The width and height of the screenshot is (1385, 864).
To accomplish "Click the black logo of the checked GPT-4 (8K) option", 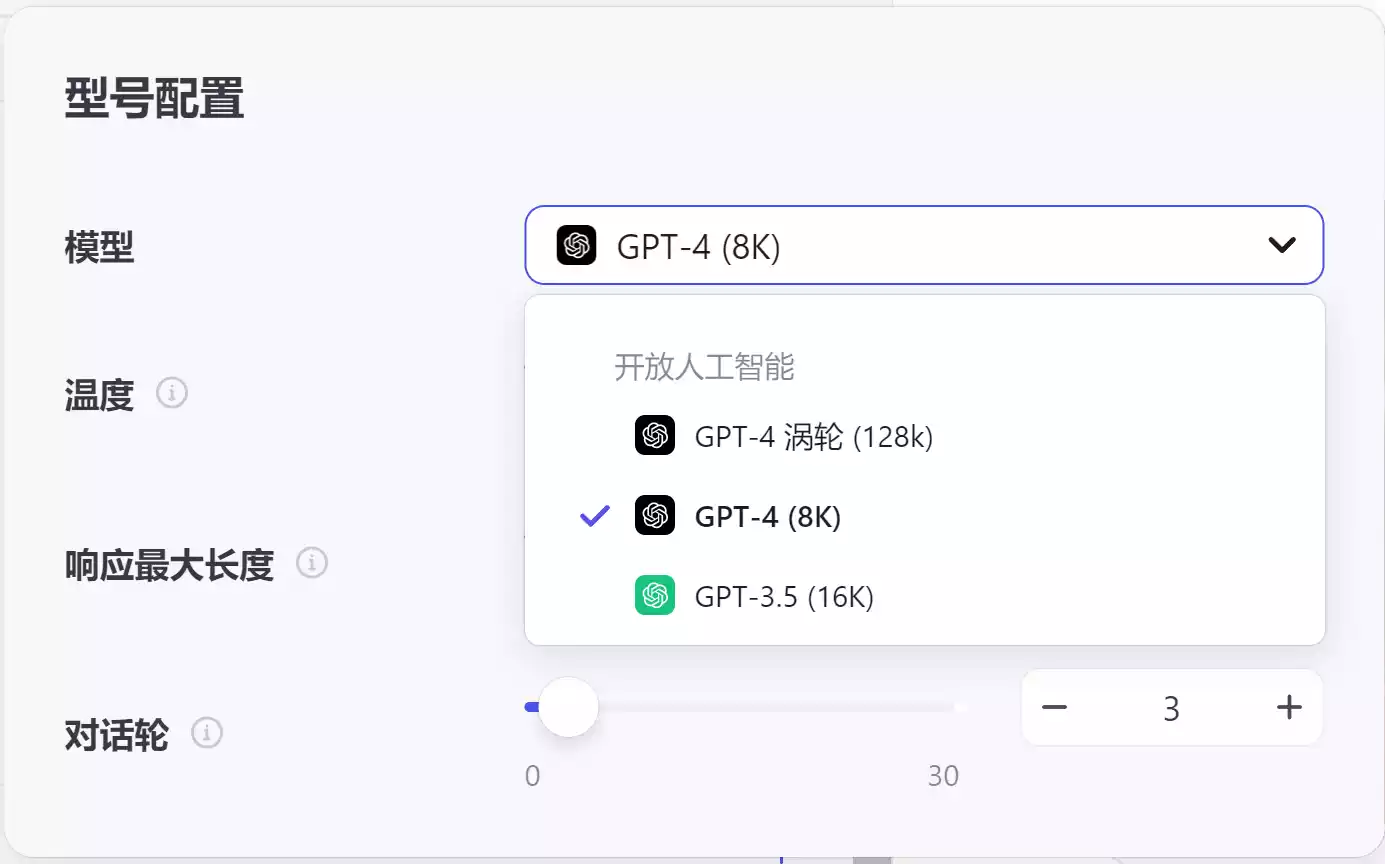I will point(655,516).
